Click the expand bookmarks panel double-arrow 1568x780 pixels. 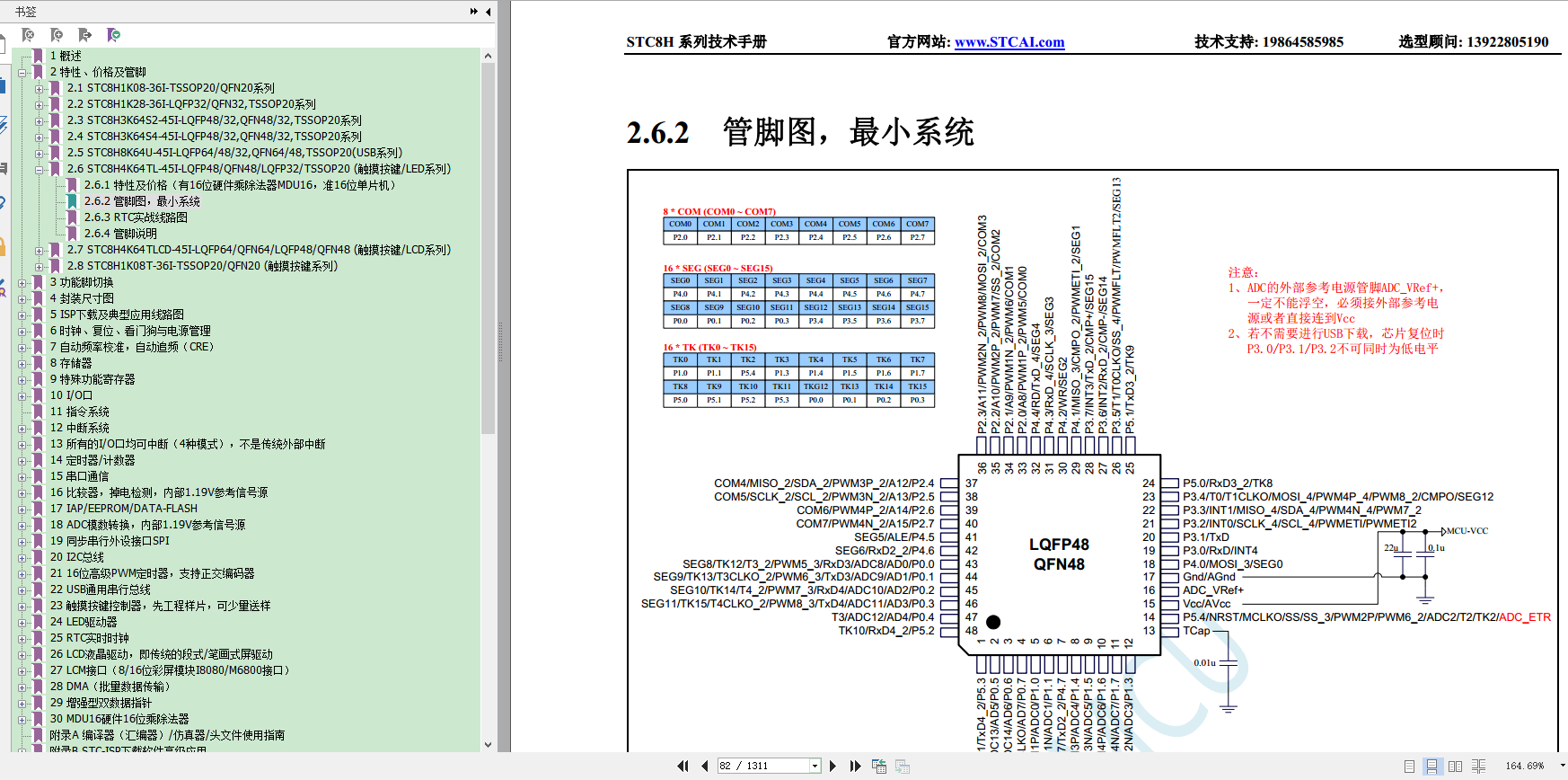point(474,12)
